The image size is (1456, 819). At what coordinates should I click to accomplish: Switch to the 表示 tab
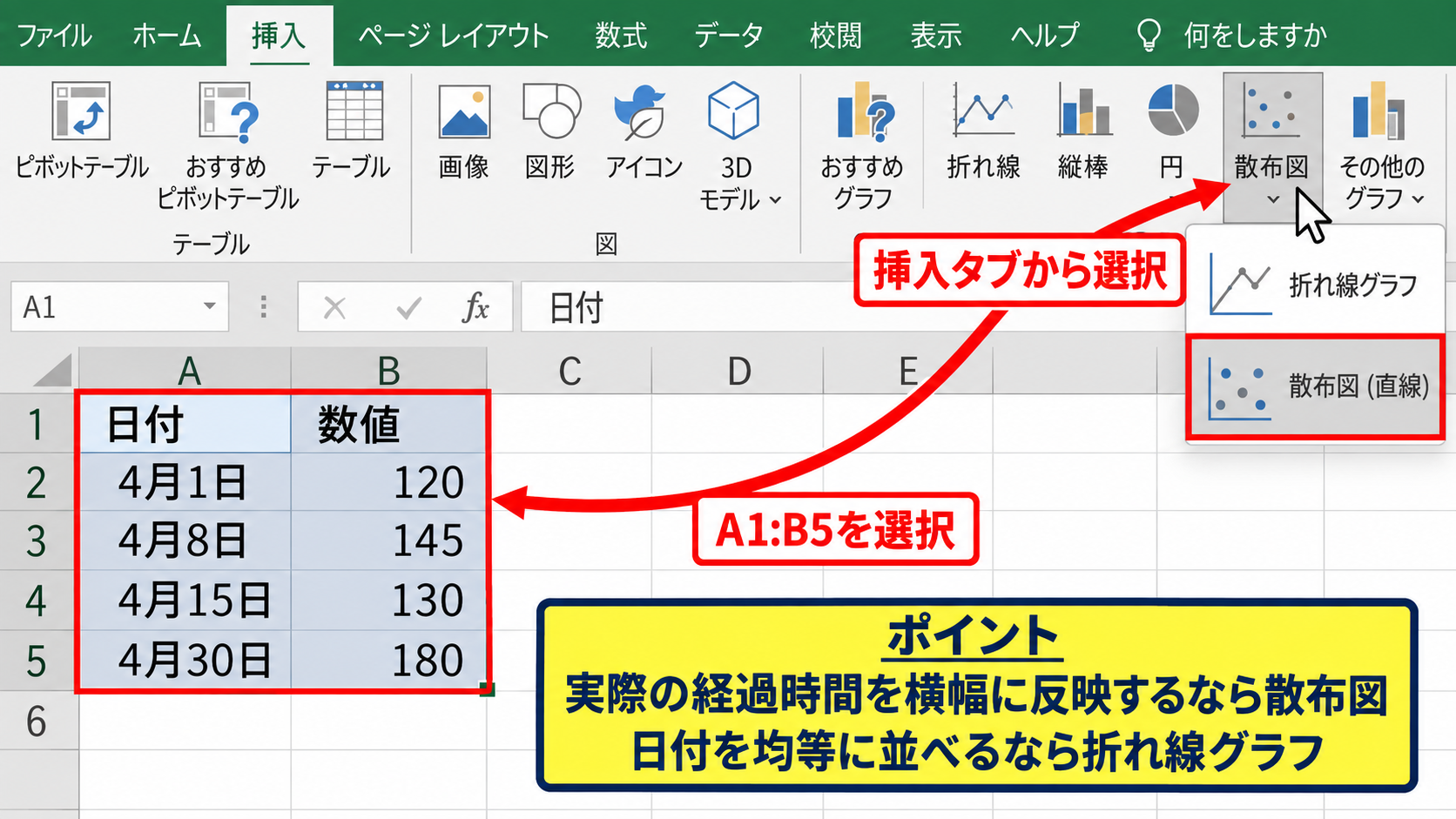pyautogui.click(x=936, y=36)
